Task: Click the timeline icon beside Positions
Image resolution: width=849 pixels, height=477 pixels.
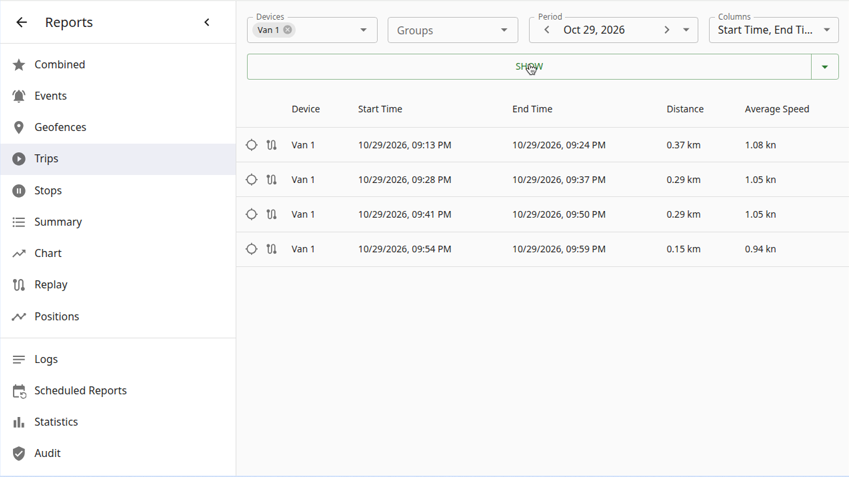Action: coord(19,316)
